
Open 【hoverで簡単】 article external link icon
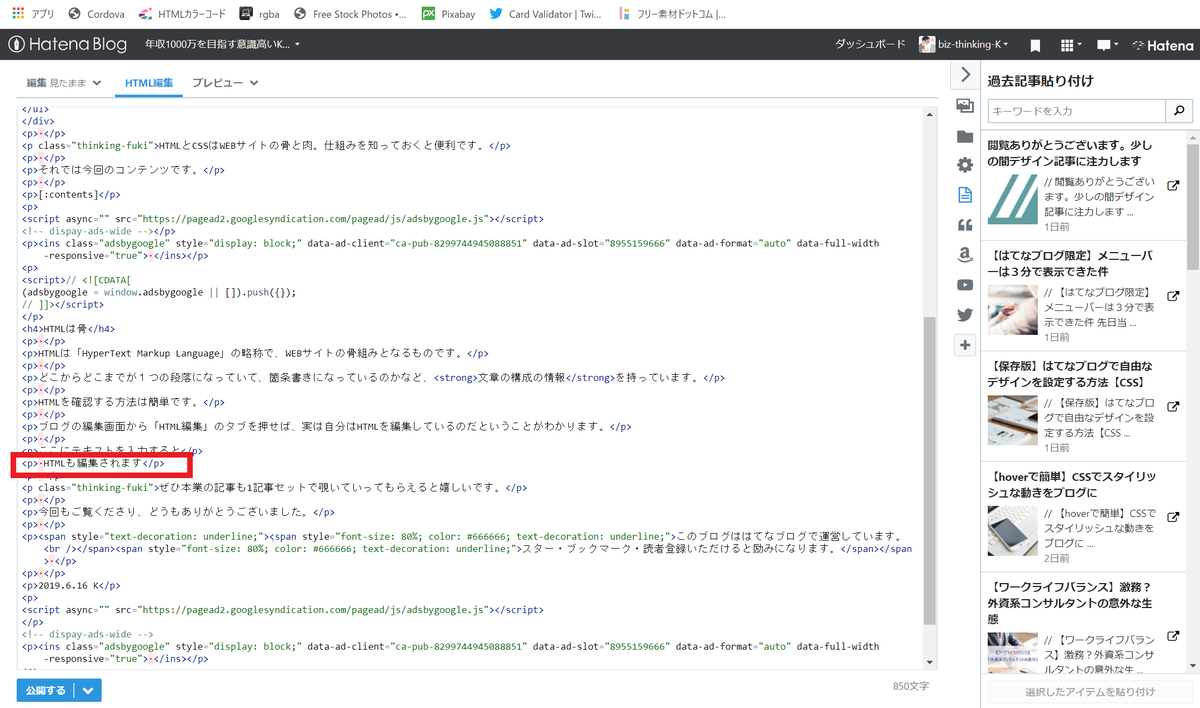[1173, 518]
